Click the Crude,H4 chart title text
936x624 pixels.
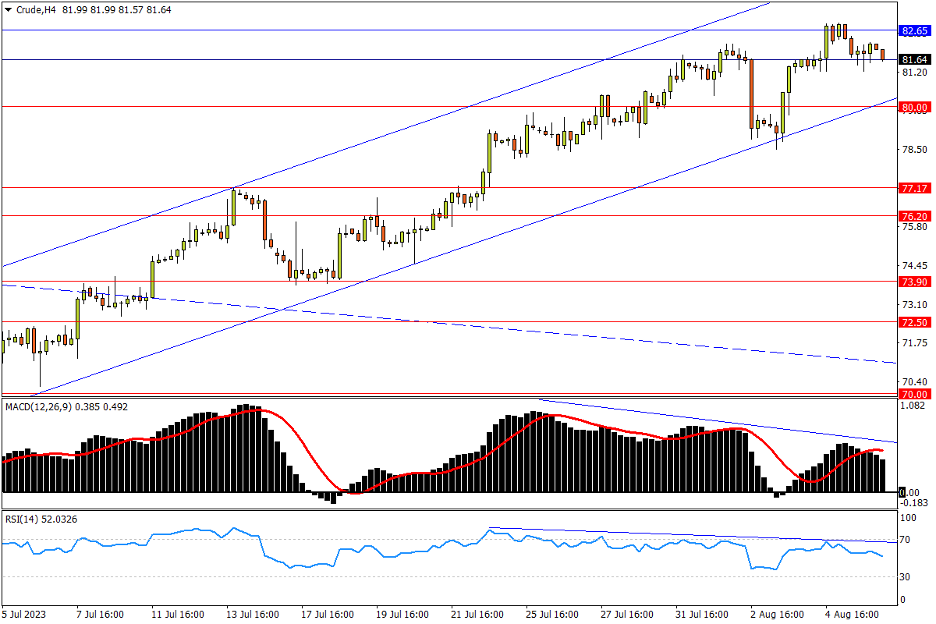pos(36,10)
